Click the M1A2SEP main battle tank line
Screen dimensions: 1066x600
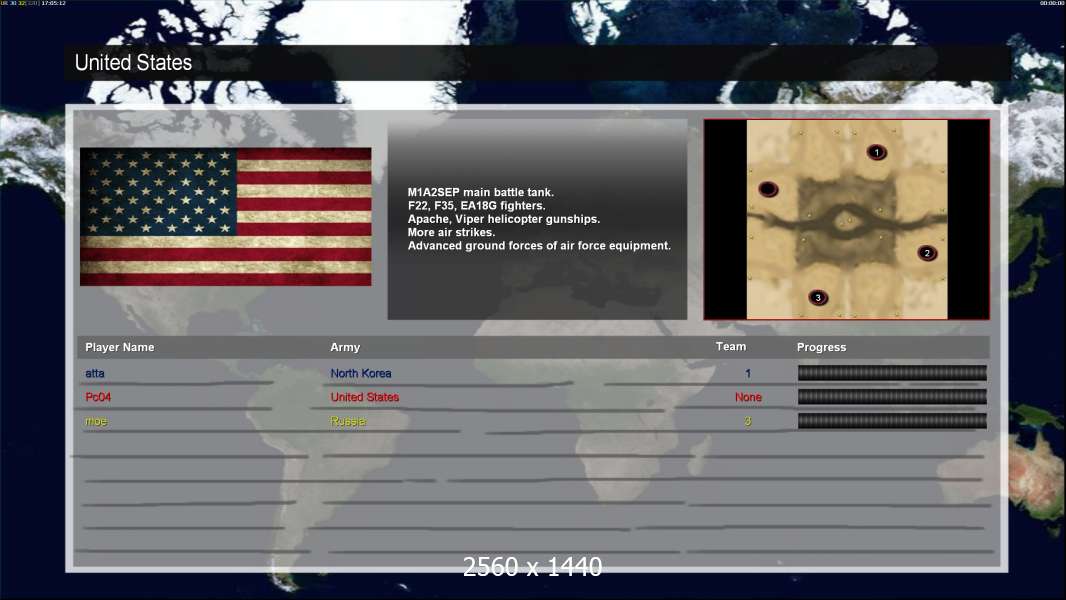[x=481, y=192]
